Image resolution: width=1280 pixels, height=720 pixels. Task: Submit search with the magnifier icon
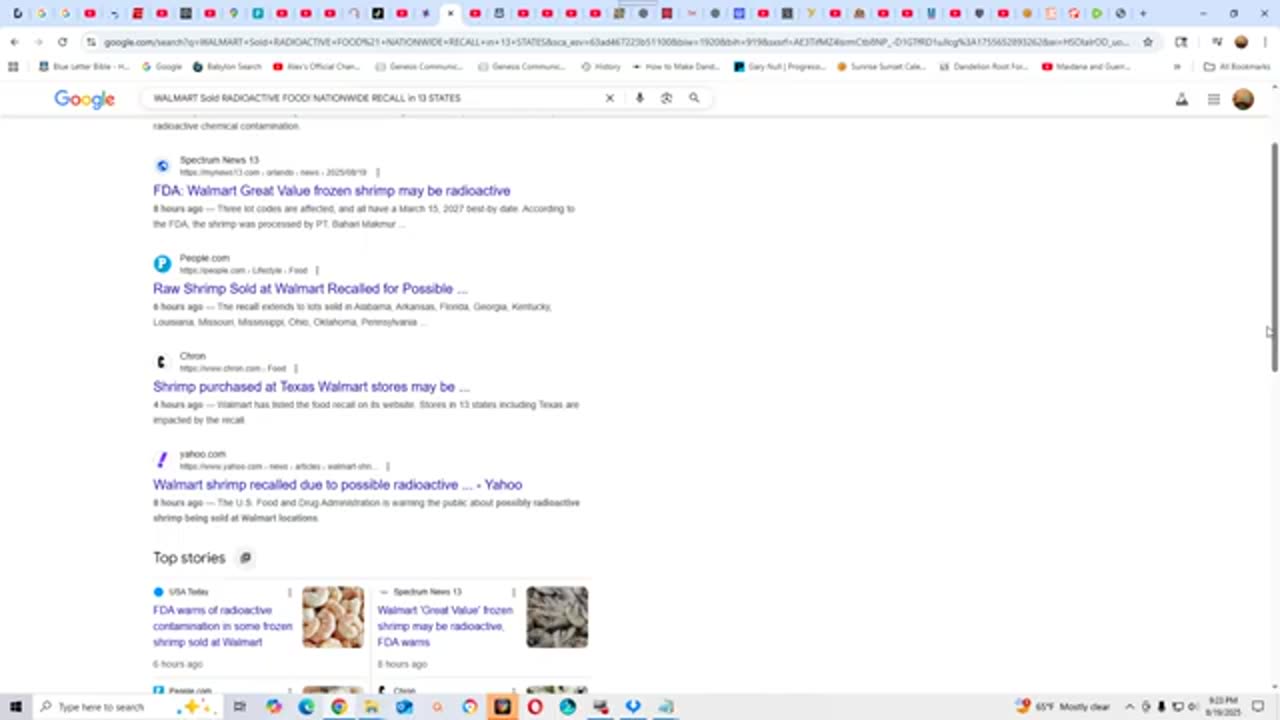(694, 98)
